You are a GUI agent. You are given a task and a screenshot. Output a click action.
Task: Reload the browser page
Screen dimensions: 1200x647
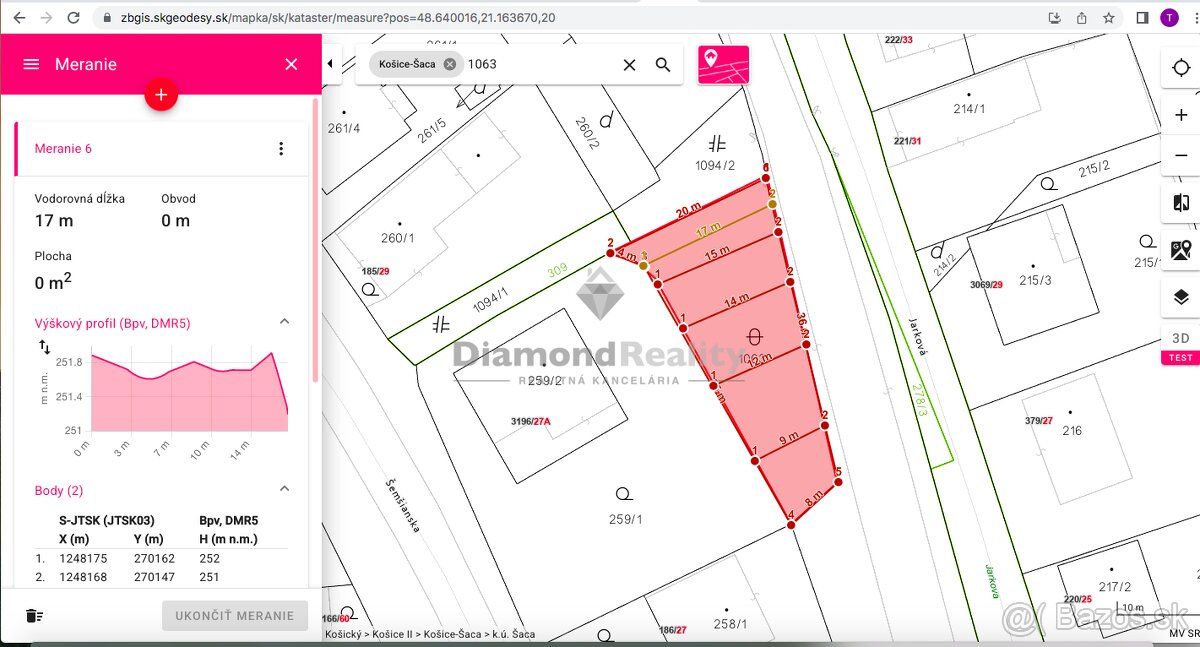[73, 18]
